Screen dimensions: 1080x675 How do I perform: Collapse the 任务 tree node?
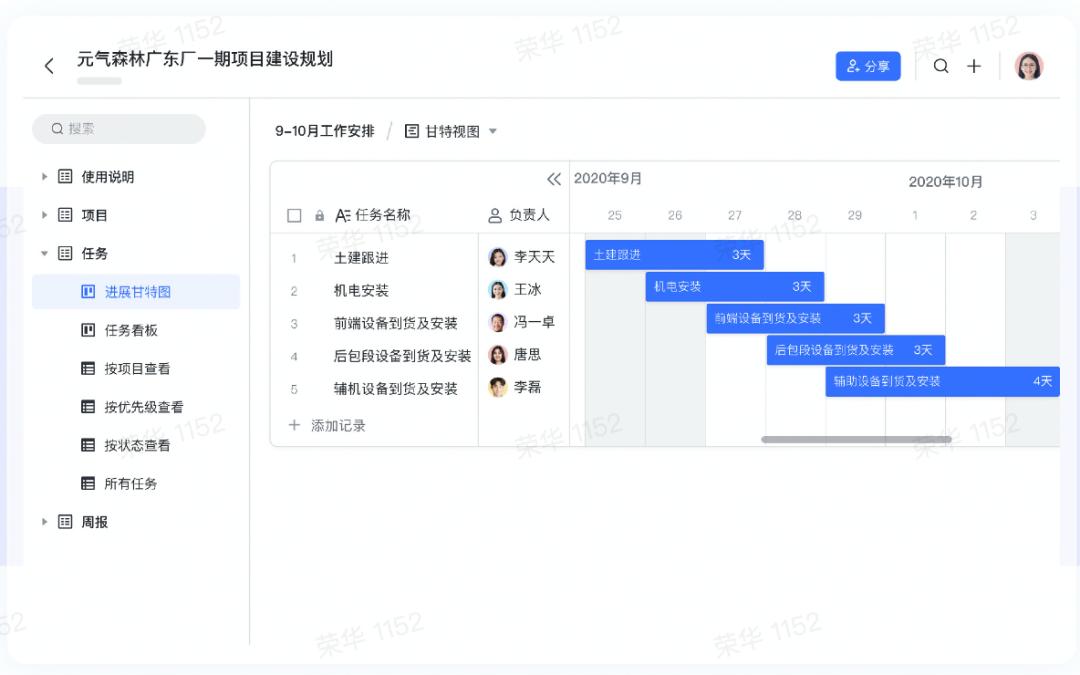tap(44, 254)
